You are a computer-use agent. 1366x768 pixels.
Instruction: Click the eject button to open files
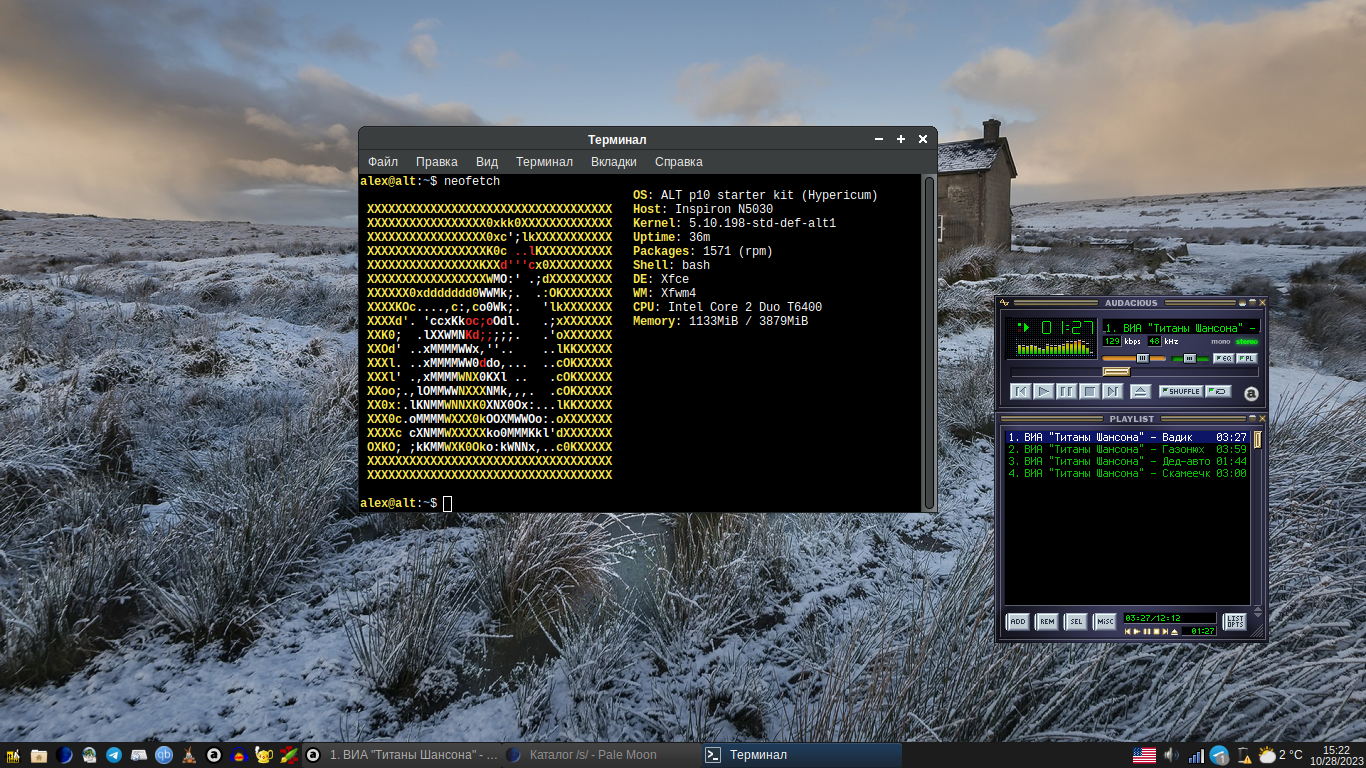1141,391
